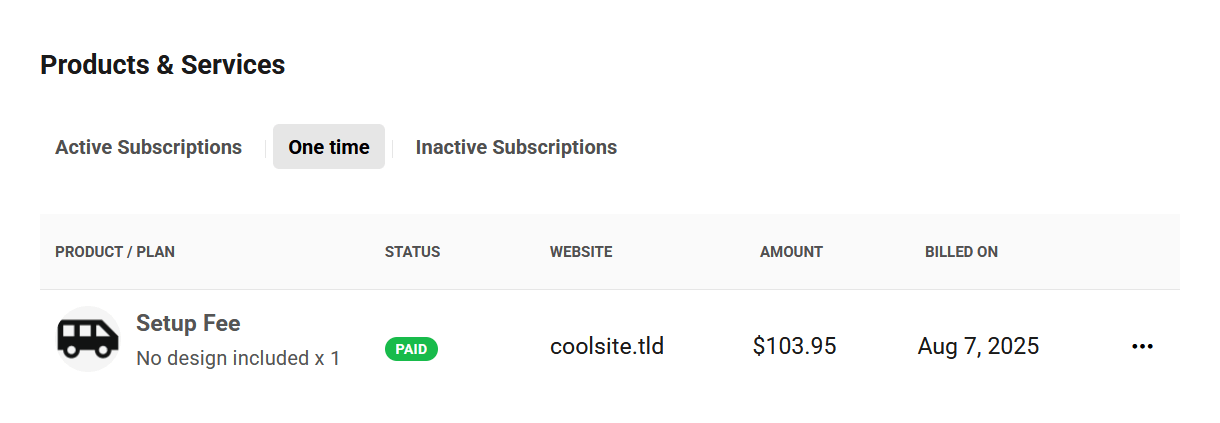Open the three-dot options menu for Setup Fee
Viewport: 1220px width, 423px height.
tap(1142, 347)
